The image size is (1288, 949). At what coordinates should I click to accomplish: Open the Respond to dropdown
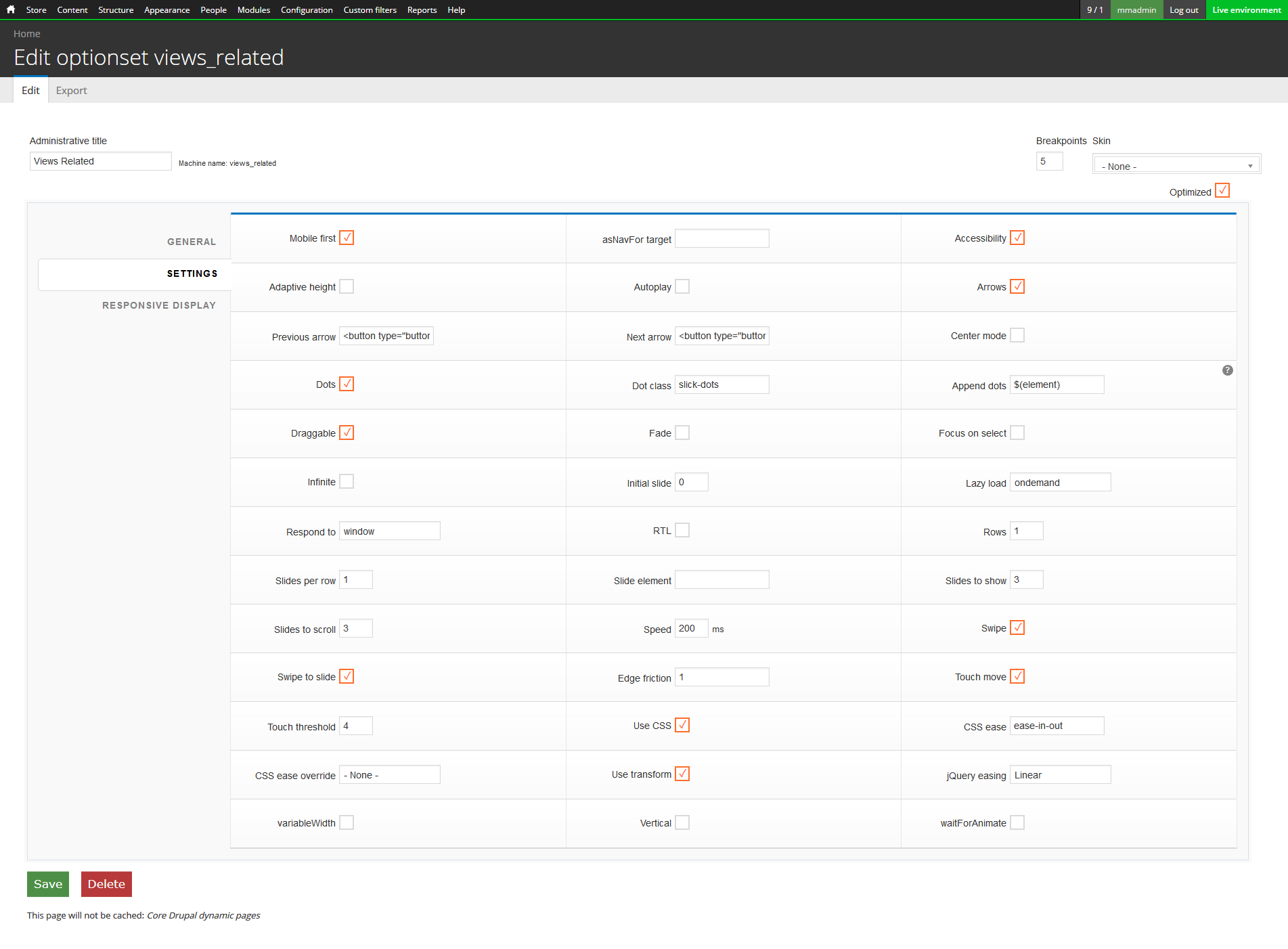click(389, 531)
